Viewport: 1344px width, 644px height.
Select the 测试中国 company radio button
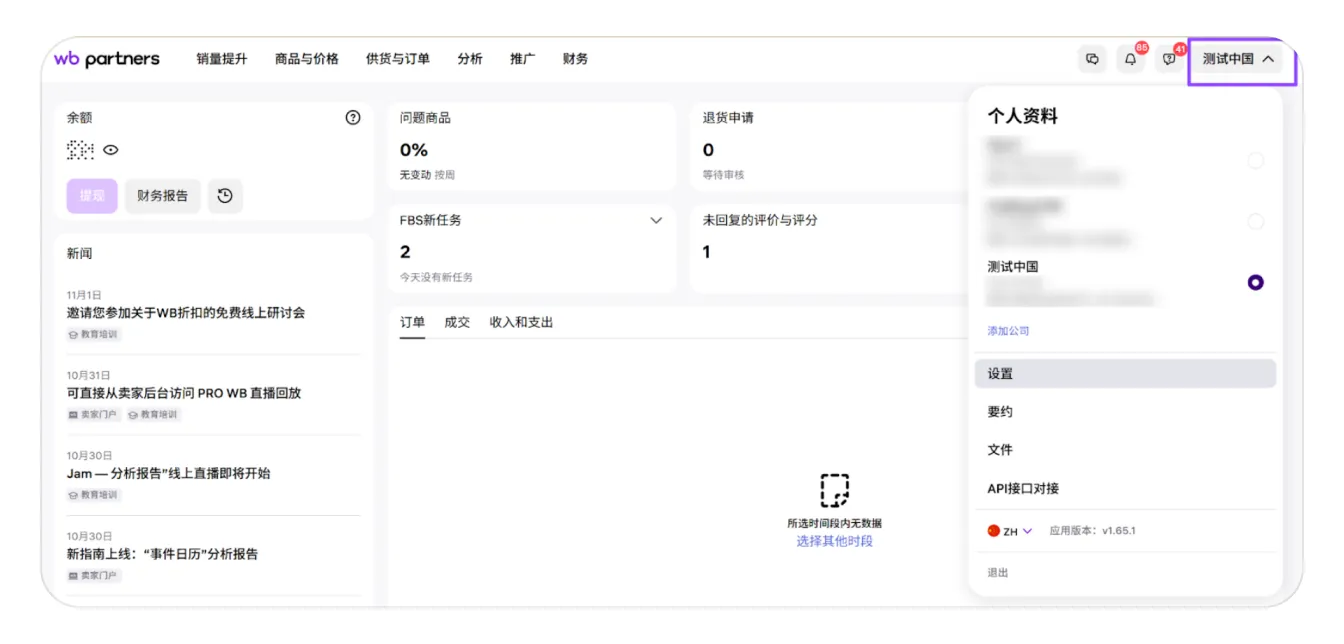tap(1255, 283)
